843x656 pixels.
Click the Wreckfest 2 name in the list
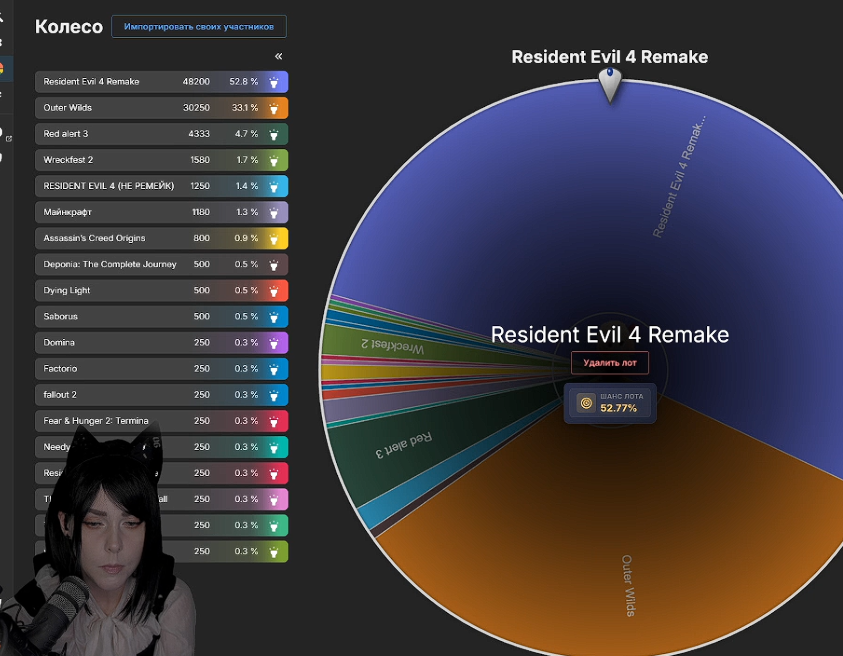(x=68, y=160)
